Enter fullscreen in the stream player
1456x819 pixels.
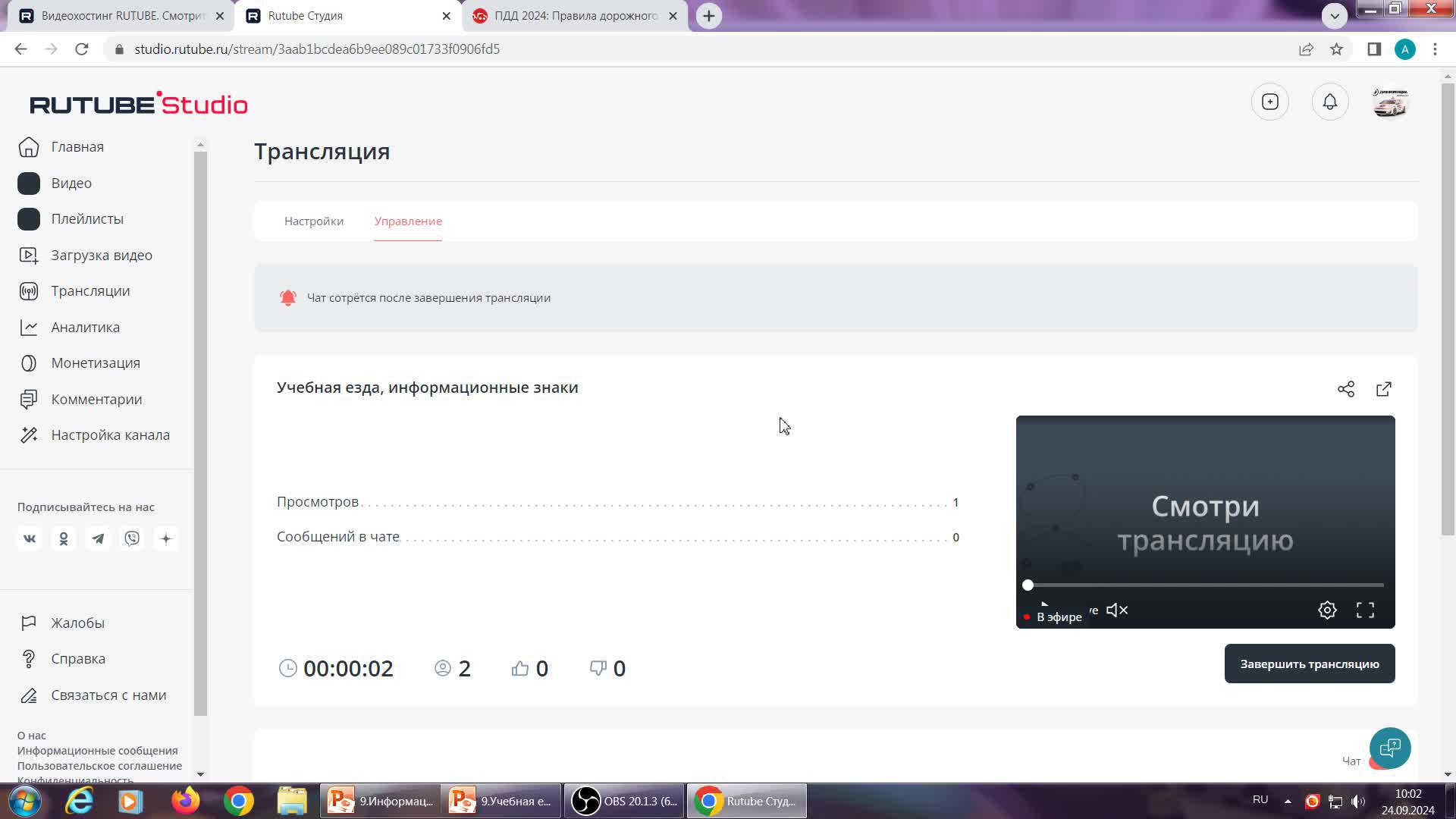(x=1365, y=610)
